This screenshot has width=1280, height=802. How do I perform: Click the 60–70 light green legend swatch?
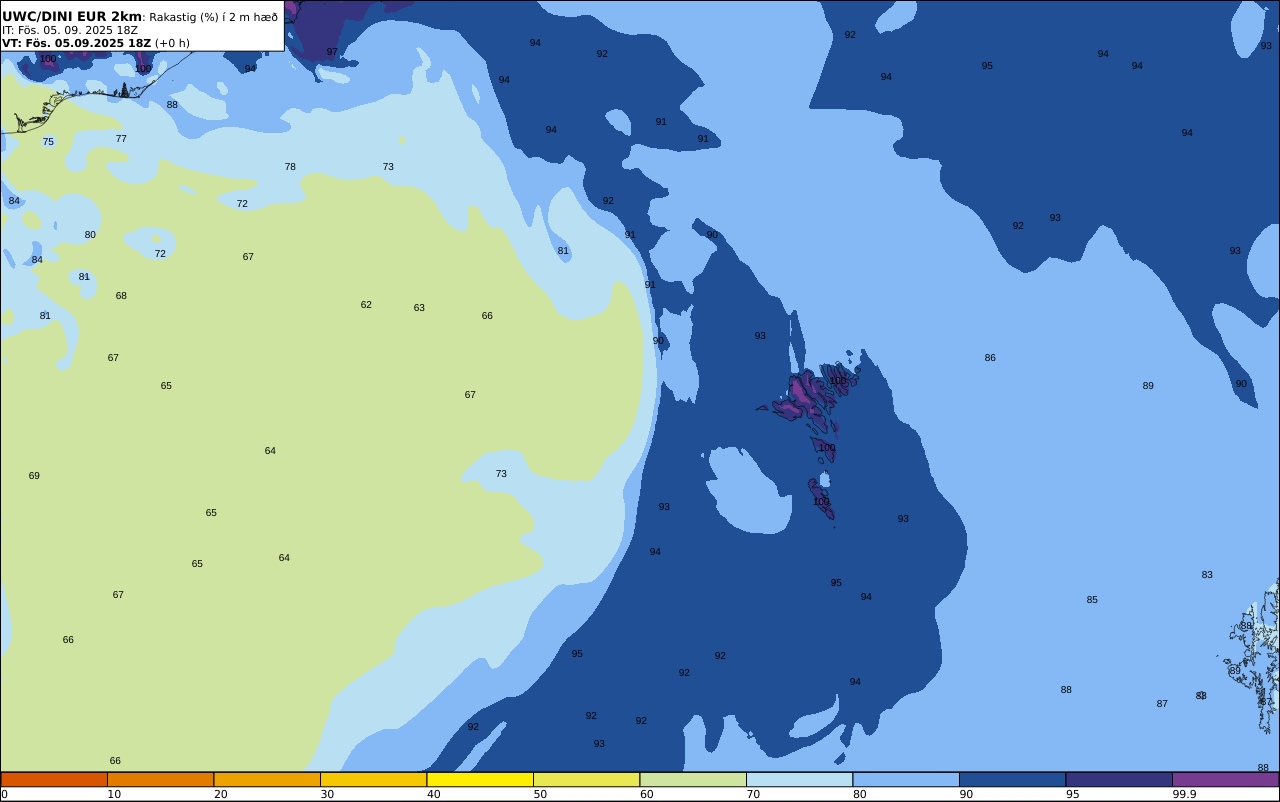(x=693, y=779)
